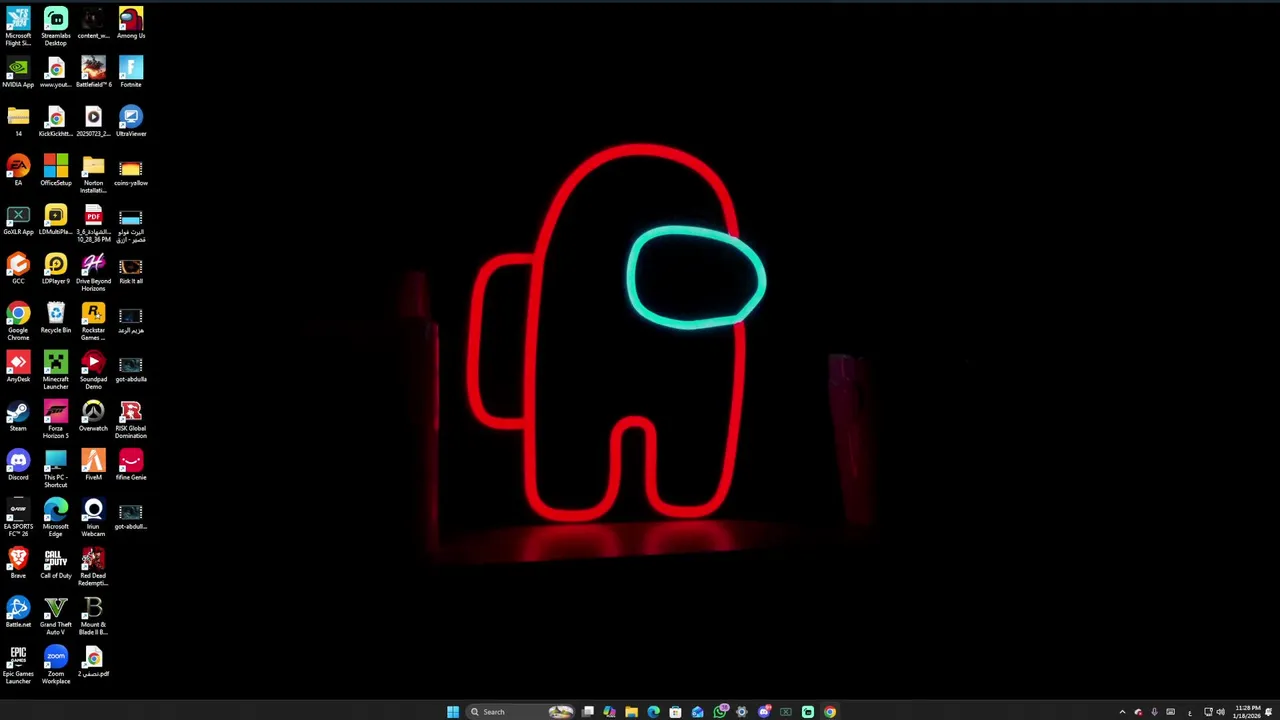This screenshot has width=1280, height=720.
Task: Select the OfficeSetup icon
Action: (56, 170)
